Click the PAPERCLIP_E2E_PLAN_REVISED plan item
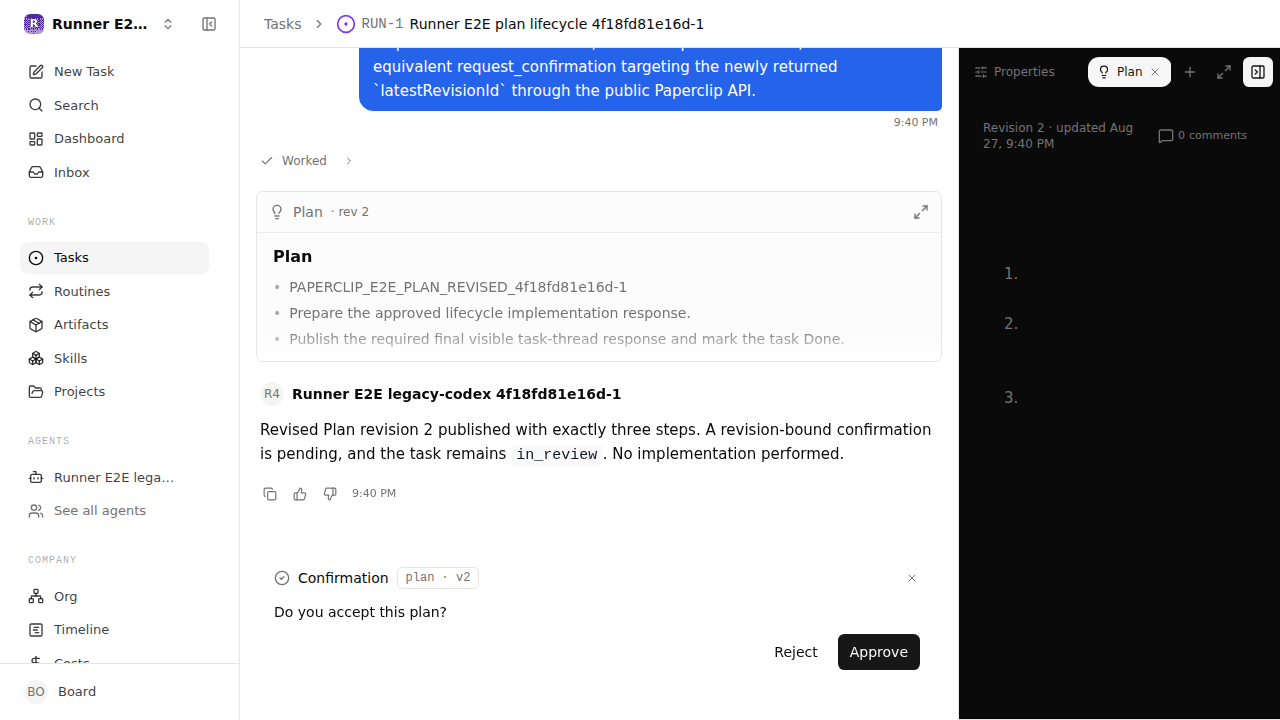This screenshot has width=1280, height=720. [458, 287]
